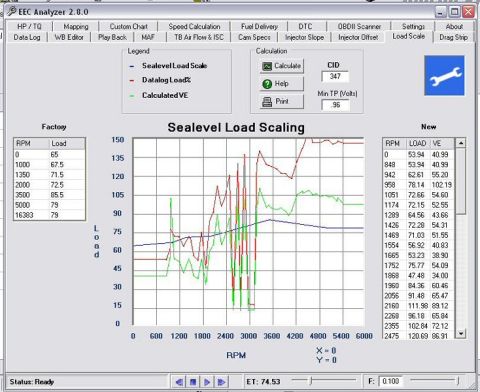Select the DTC tab
Viewport: 480px width, 392px height.
pyautogui.click(x=305, y=26)
